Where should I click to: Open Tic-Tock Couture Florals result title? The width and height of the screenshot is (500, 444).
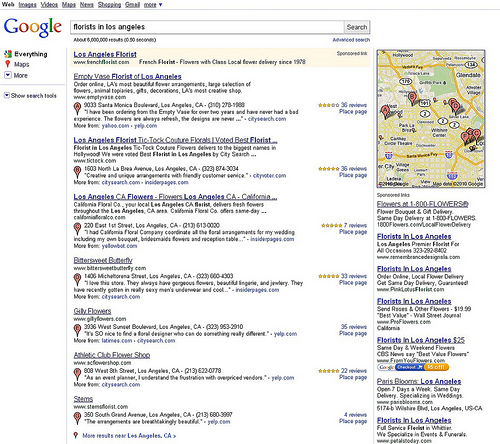175,140
